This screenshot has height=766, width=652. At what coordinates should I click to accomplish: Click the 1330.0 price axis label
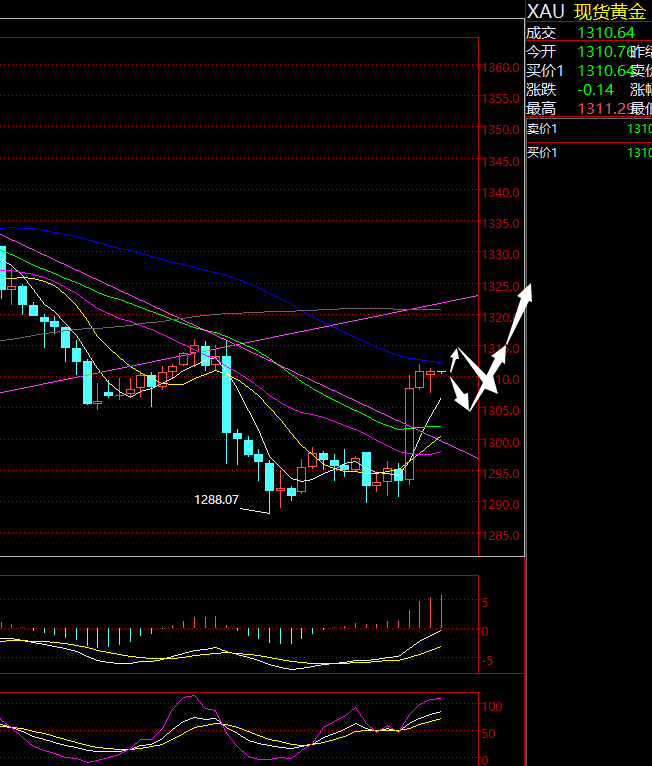501,255
